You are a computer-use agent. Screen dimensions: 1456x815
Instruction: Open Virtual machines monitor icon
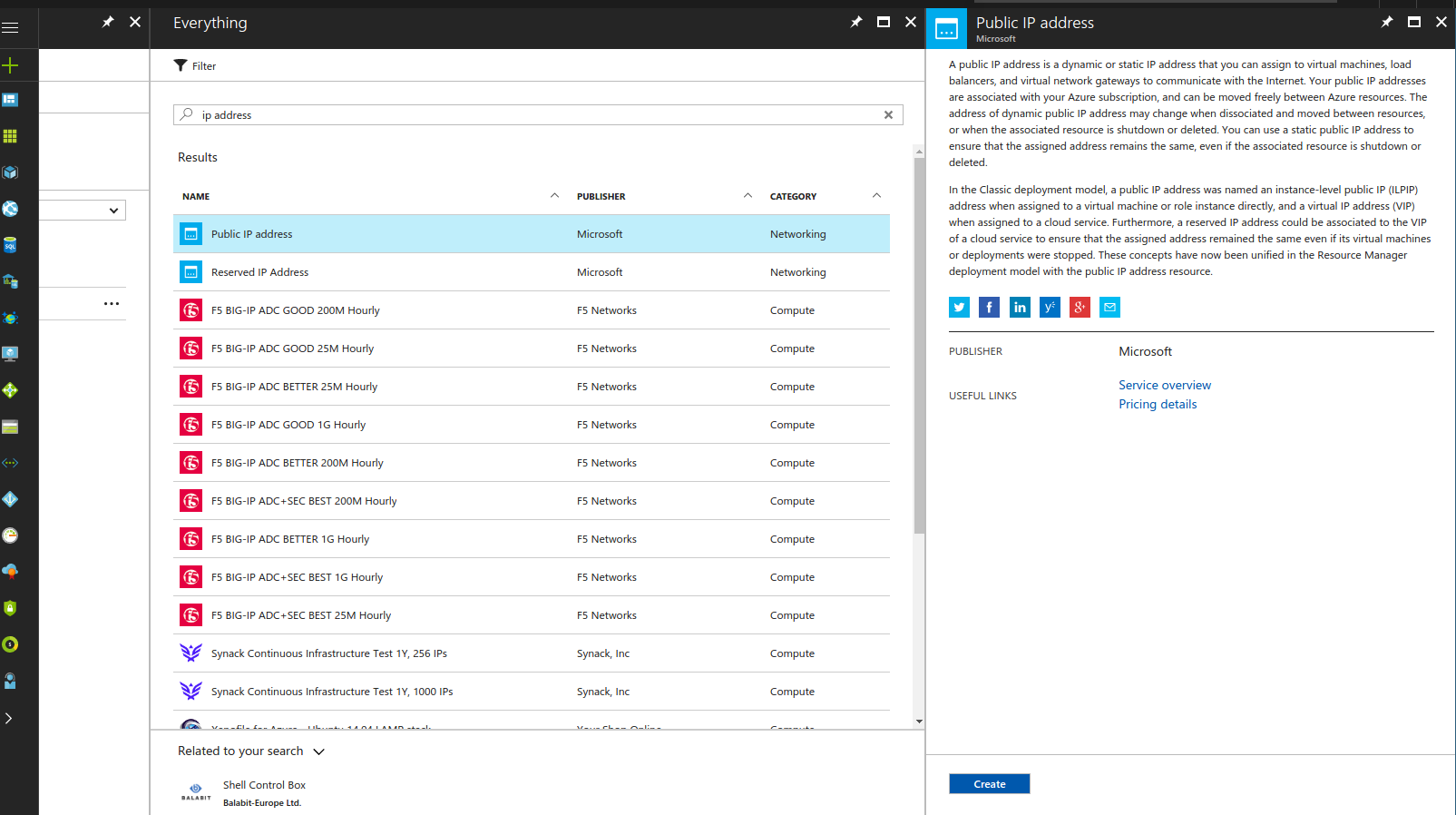[x=10, y=354]
